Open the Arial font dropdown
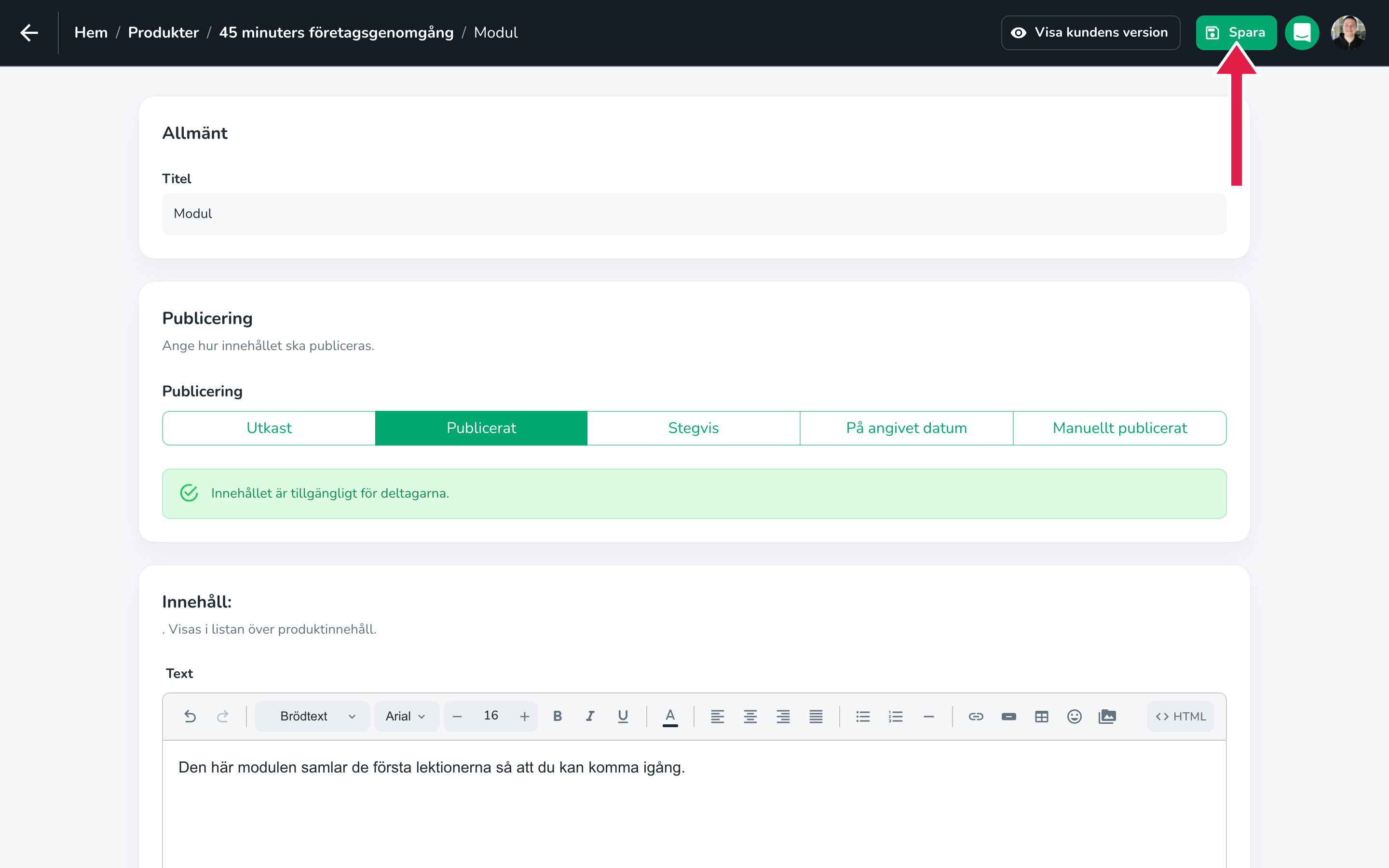1389x868 pixels. pyautogui.click(x=407, y=716)
